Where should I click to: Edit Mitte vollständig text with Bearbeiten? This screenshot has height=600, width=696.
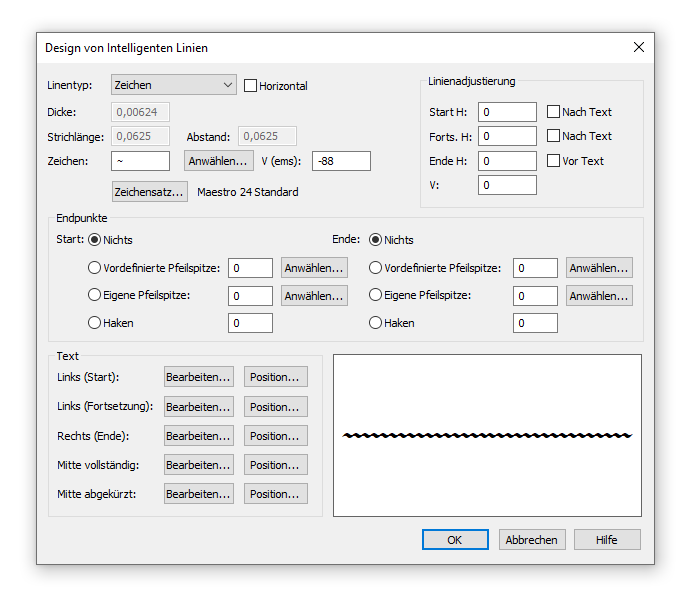coord(199,465)
